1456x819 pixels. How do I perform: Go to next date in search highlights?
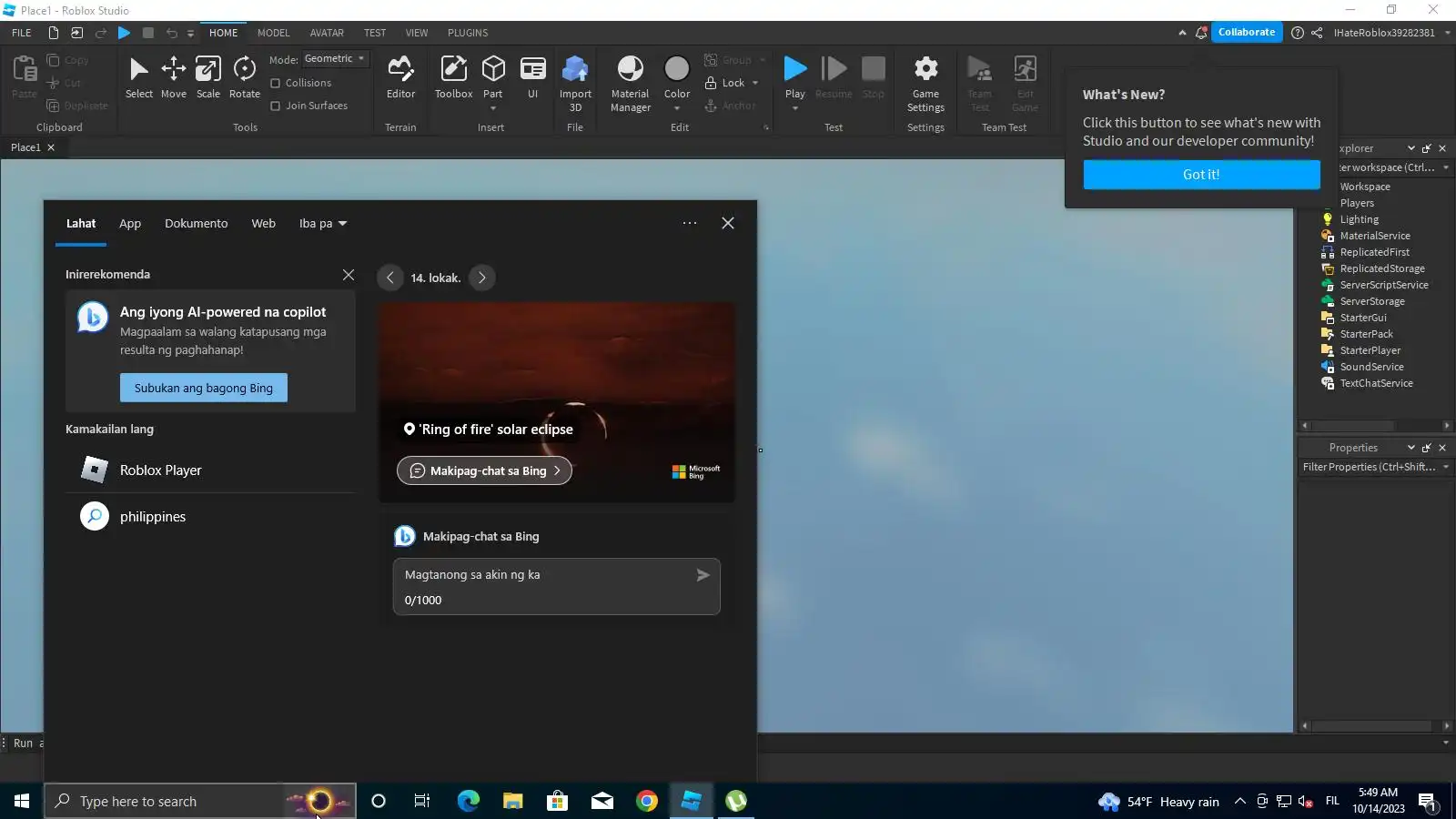coord(482,278)
